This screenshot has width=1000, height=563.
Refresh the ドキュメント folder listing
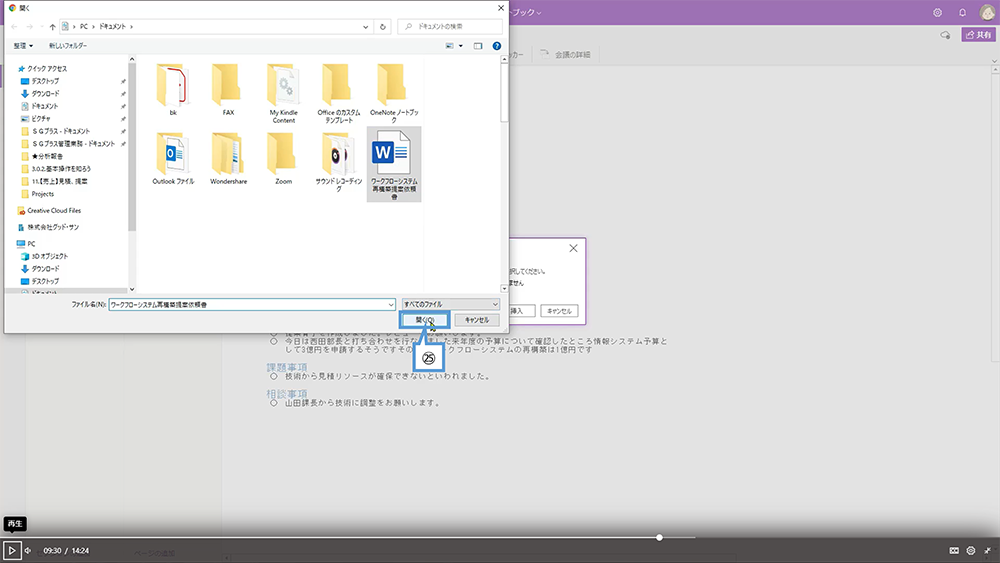click(x=383, y=27)
